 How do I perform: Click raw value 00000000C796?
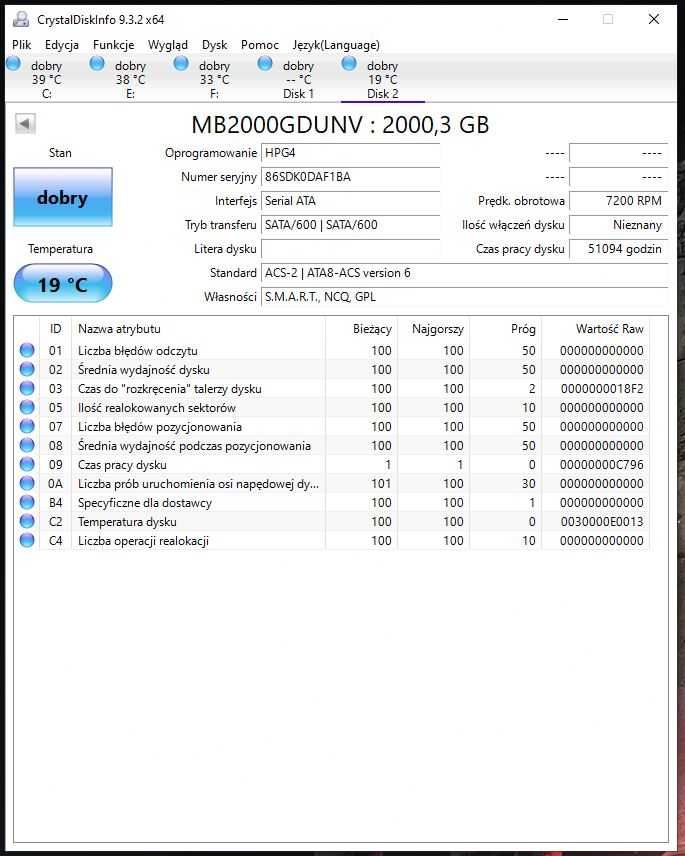[601, 465]
